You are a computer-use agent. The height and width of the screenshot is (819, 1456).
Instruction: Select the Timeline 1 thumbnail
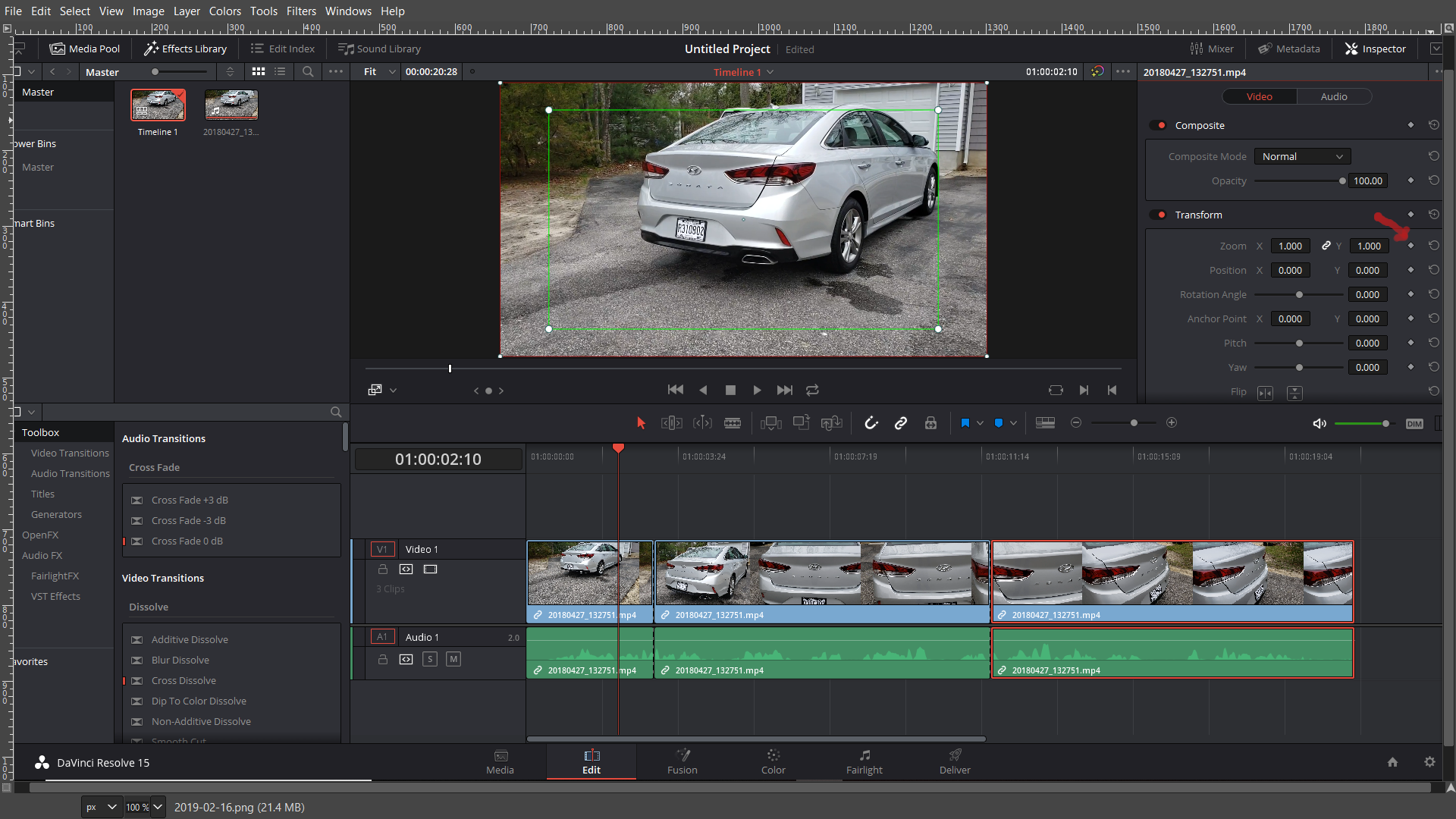[x=158, y=105]
